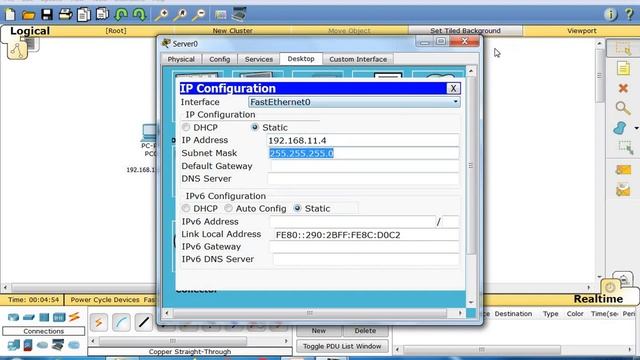
Task: Click the Paste toolbar icon
Action: pos(102,14)
